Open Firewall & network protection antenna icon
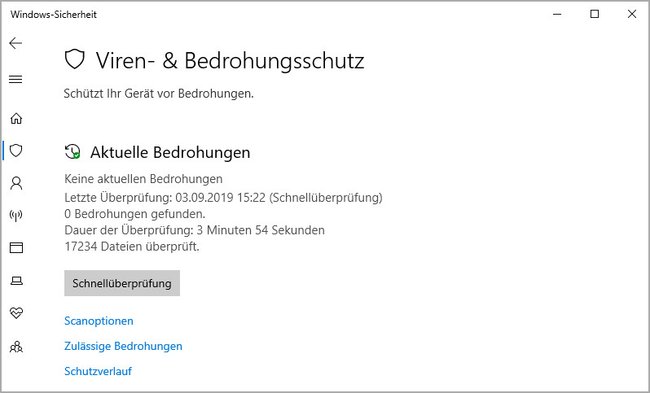Image resolution: width=650 pixels, height=393 pixels. pos(16,215)
